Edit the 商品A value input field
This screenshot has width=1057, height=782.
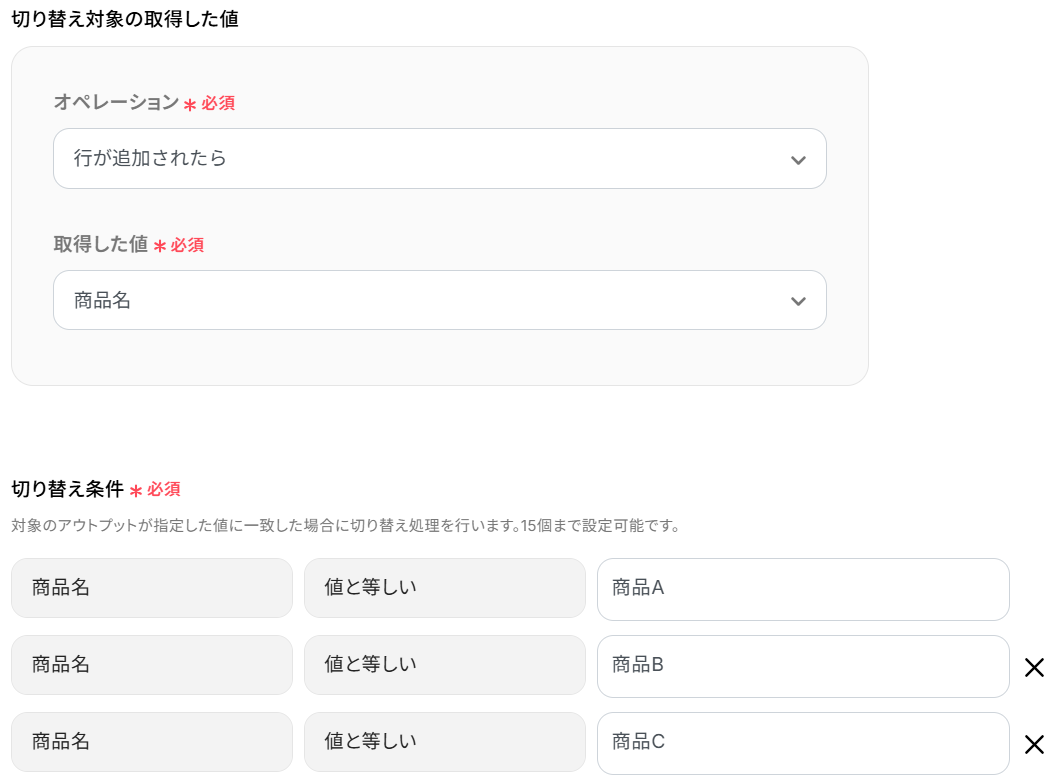click(802, 589)
